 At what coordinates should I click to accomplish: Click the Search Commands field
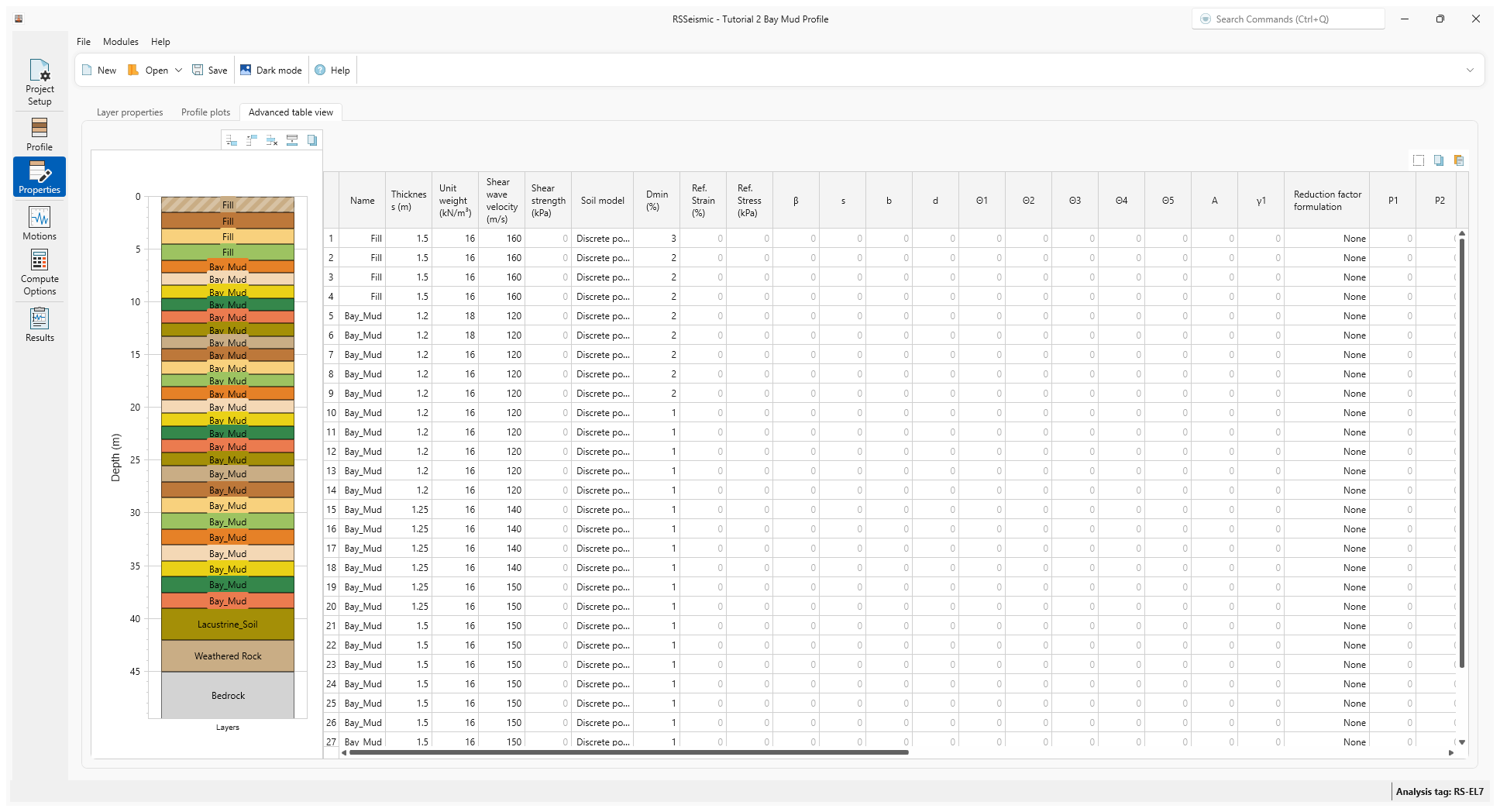(1288, 19)
